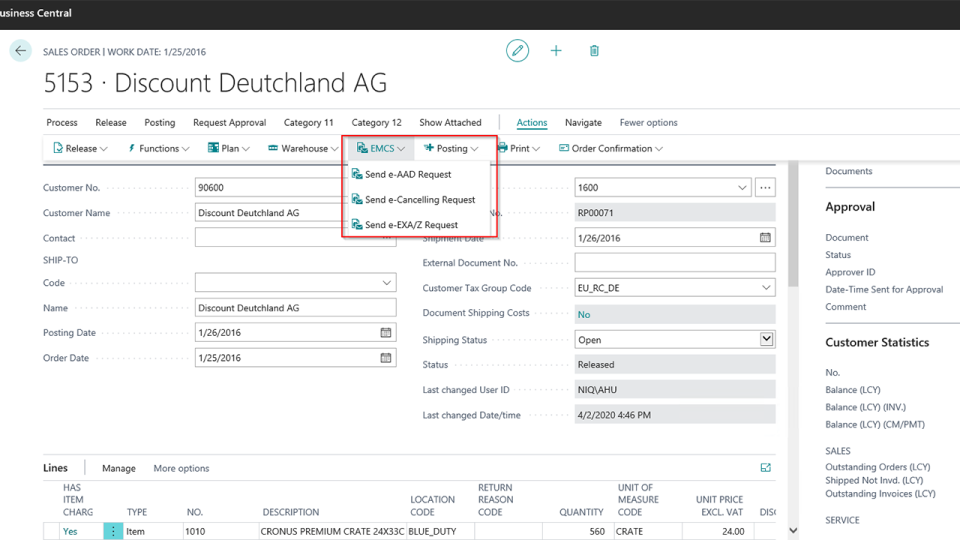Open the row options for item 1010
Screen dimensions: 960x540
pos(113,531)
